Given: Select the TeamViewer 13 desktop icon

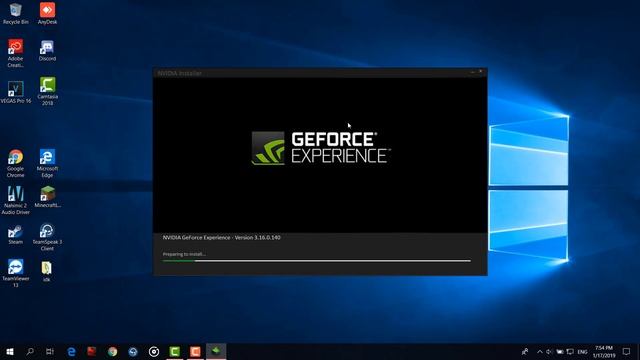Looking at the screenshot, I should click(16, 273).
